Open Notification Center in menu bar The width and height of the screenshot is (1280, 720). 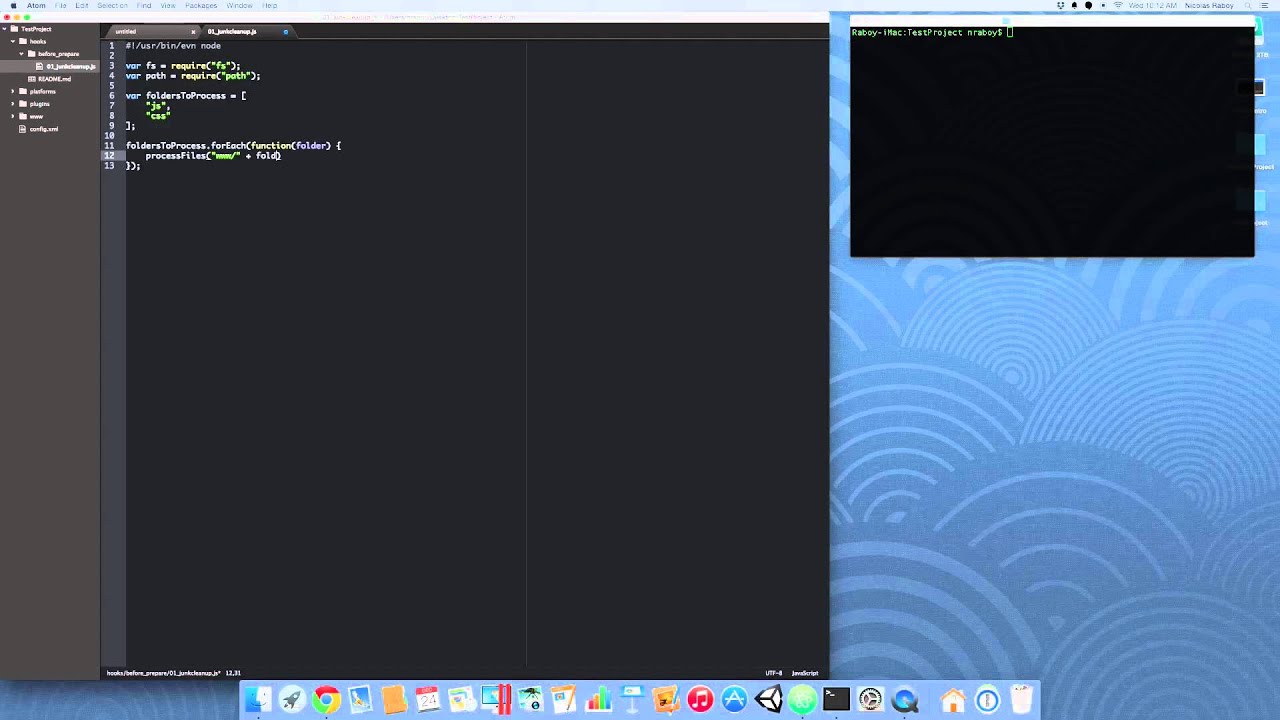pos(1267,6)
